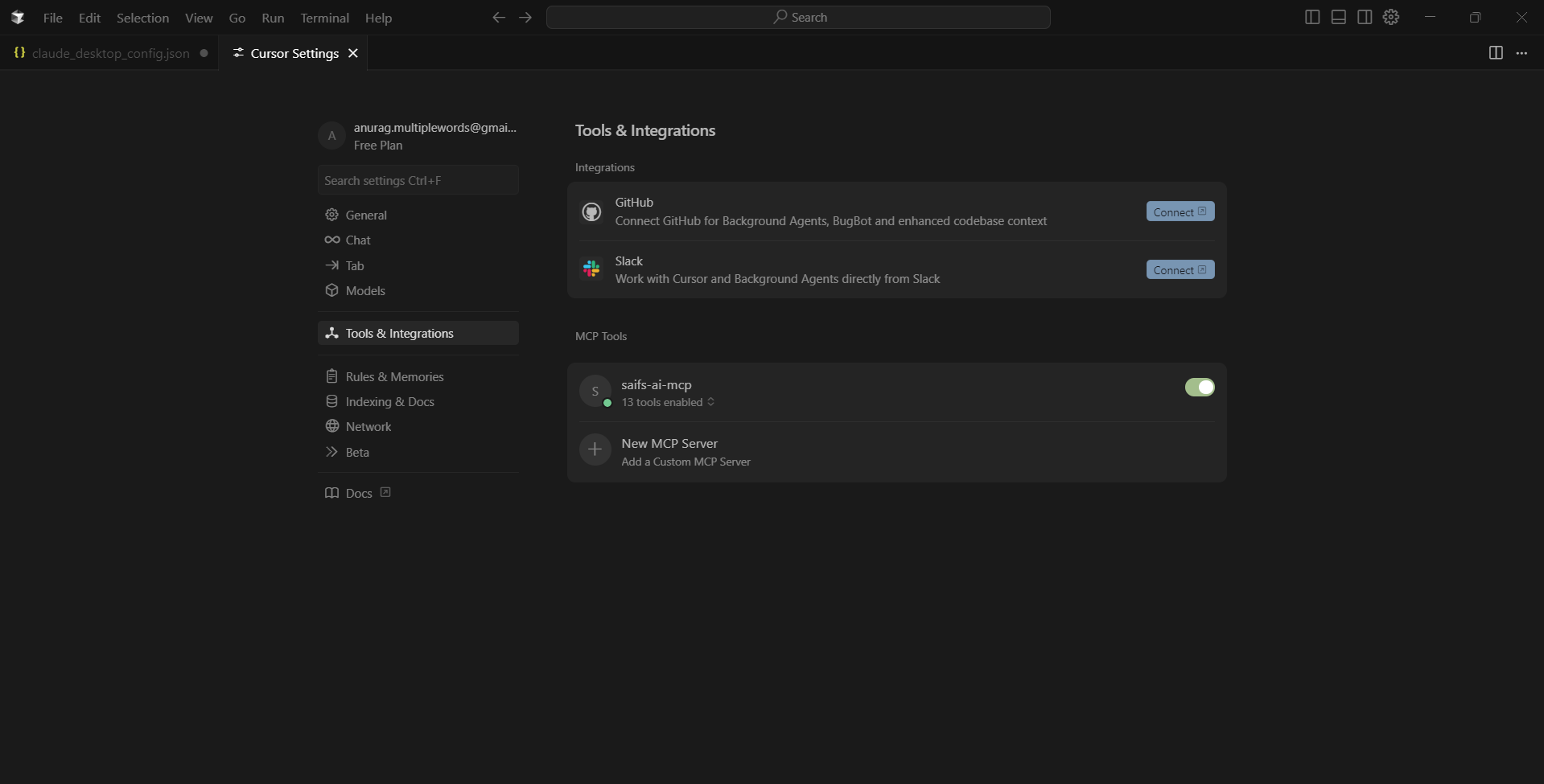Viewport: 1544px width, 784px height.
Task: Click the saifs-ai-mcp server avatar
Action: point(595,391)
